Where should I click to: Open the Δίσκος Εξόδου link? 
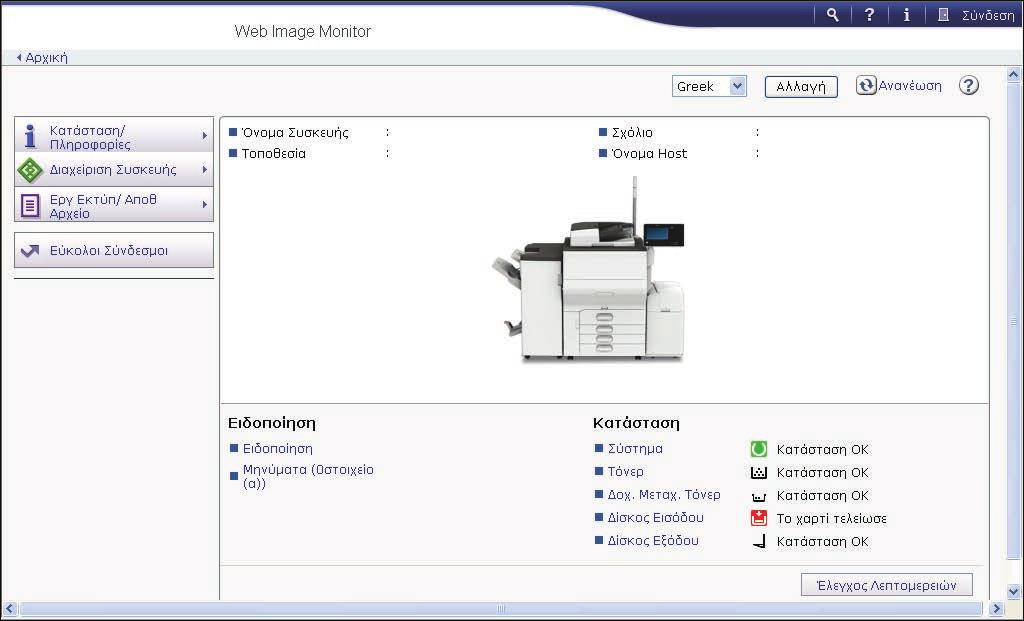(x=652, y=540)
